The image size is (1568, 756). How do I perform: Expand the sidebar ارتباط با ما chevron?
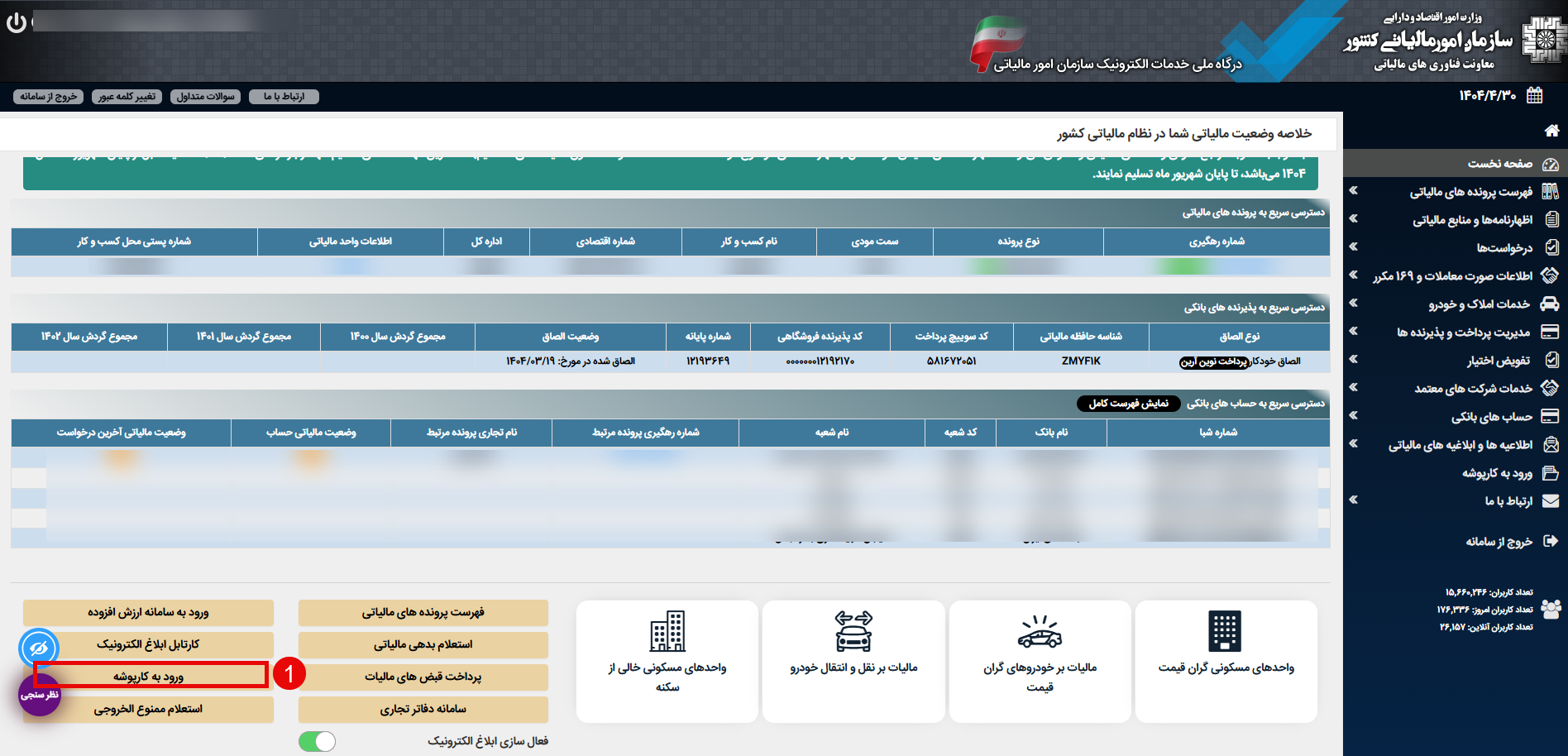(1354, 500)
